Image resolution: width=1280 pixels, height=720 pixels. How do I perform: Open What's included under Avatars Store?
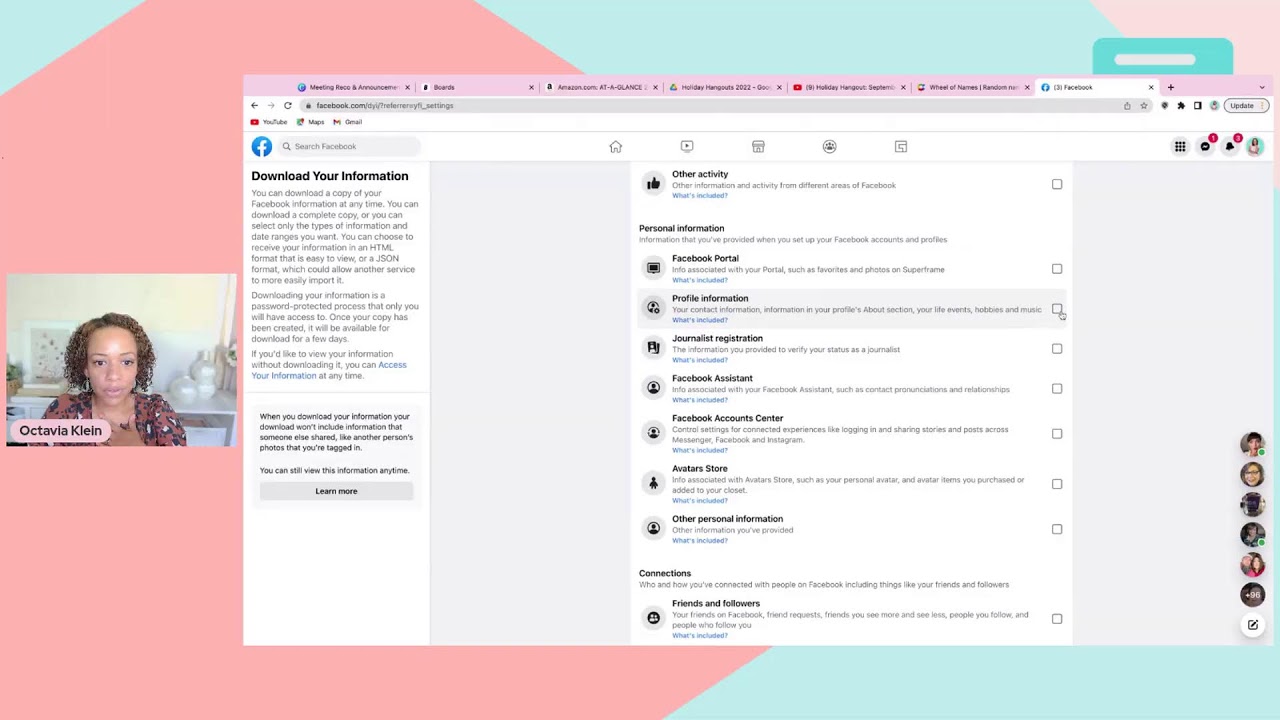point(700,500)
